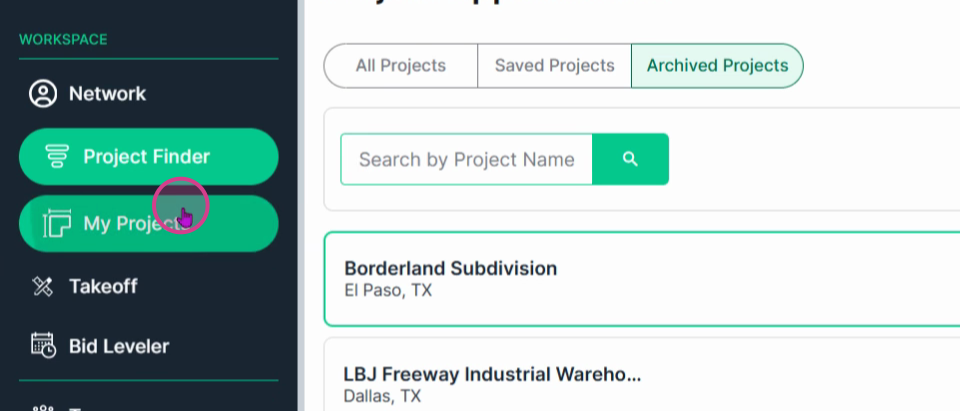Open the Project Finder menu item
This screenshot has height=411, width=960.
pyautogui.click(x=149, y=157)
